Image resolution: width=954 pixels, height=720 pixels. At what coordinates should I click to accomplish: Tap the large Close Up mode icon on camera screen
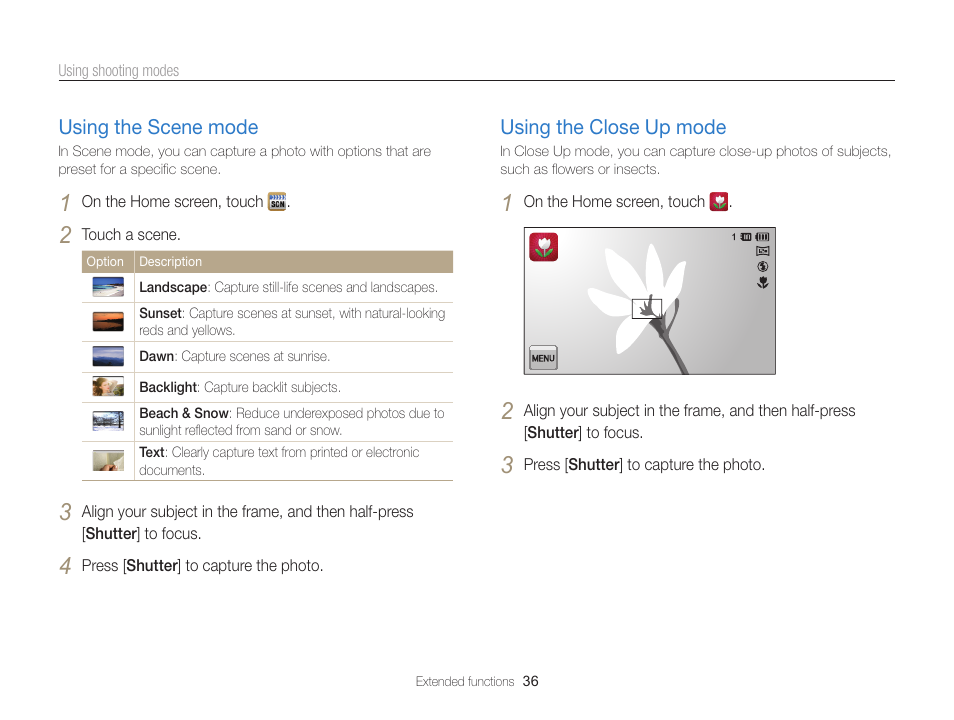[543, 247]
